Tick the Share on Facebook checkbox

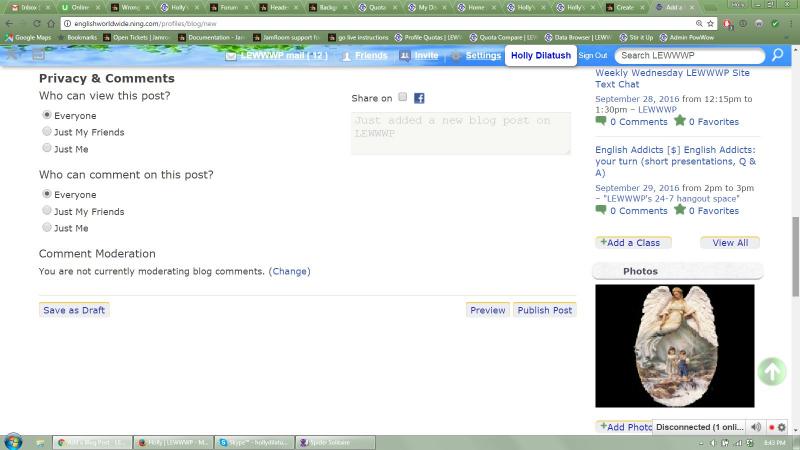coord(403,97)
